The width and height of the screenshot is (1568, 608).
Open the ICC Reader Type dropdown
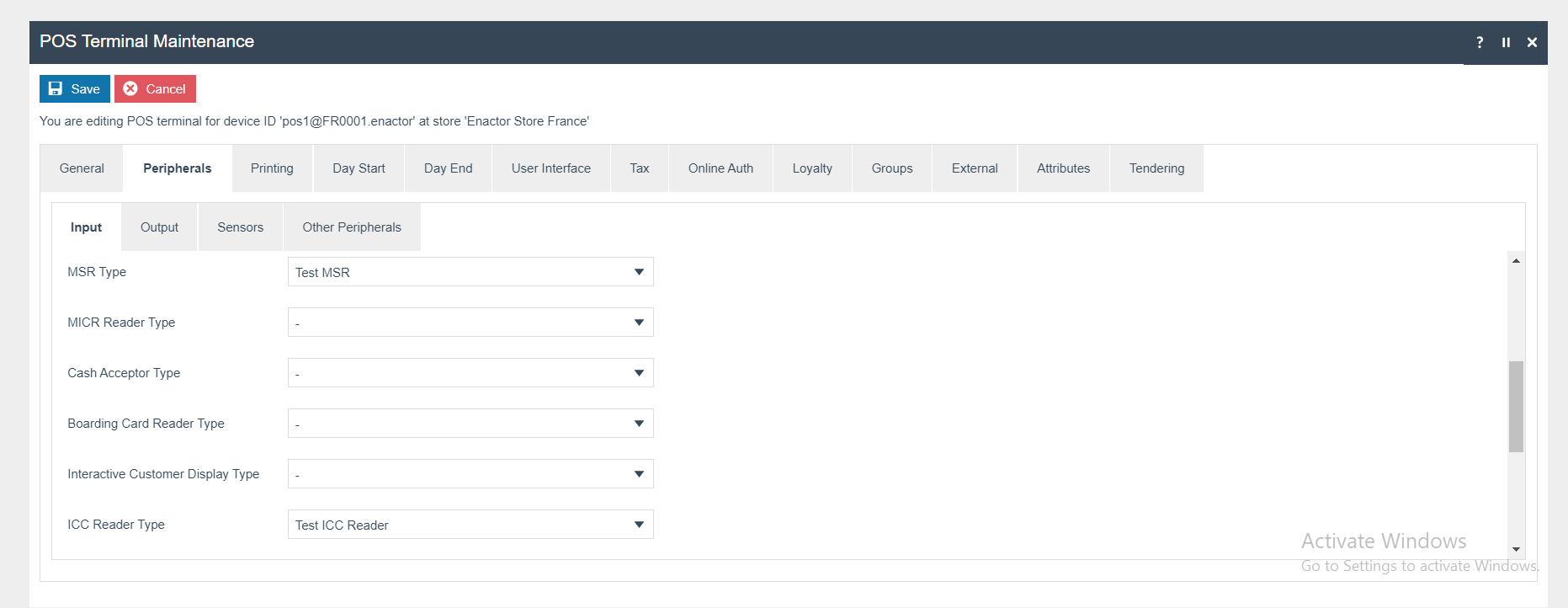coord(470,525)
